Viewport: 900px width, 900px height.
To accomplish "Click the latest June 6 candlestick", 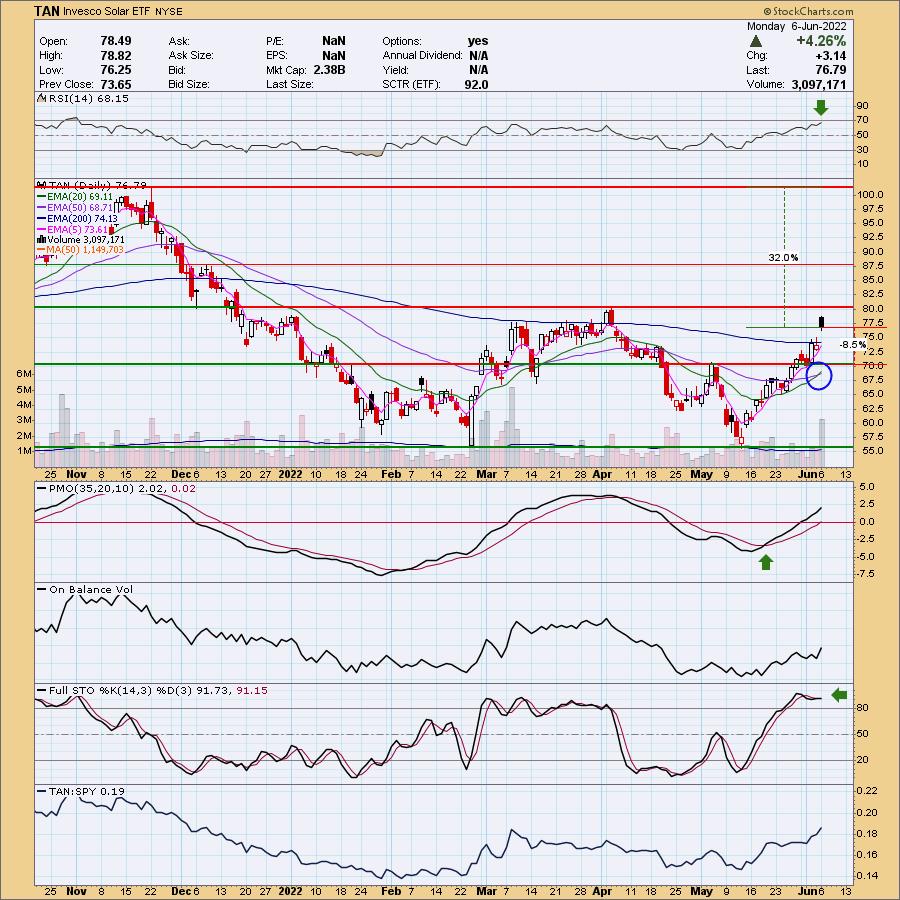I will (x=823, y=323).
